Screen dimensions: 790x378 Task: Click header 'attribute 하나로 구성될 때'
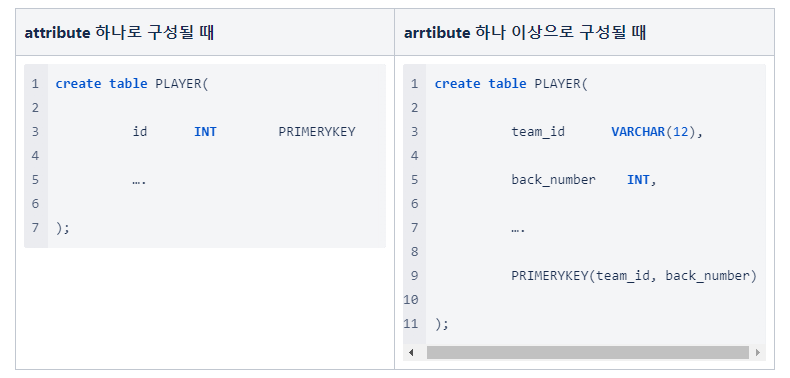pos(119,33)
